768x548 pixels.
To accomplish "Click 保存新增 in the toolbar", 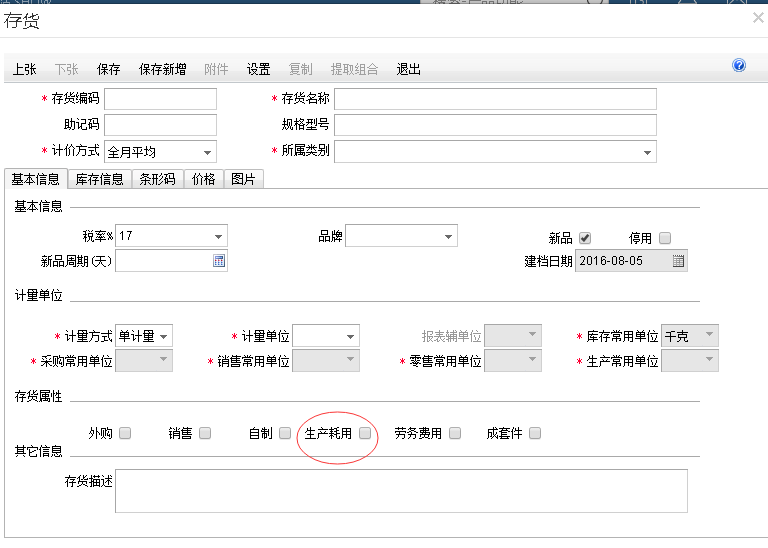I will (162, 69).
